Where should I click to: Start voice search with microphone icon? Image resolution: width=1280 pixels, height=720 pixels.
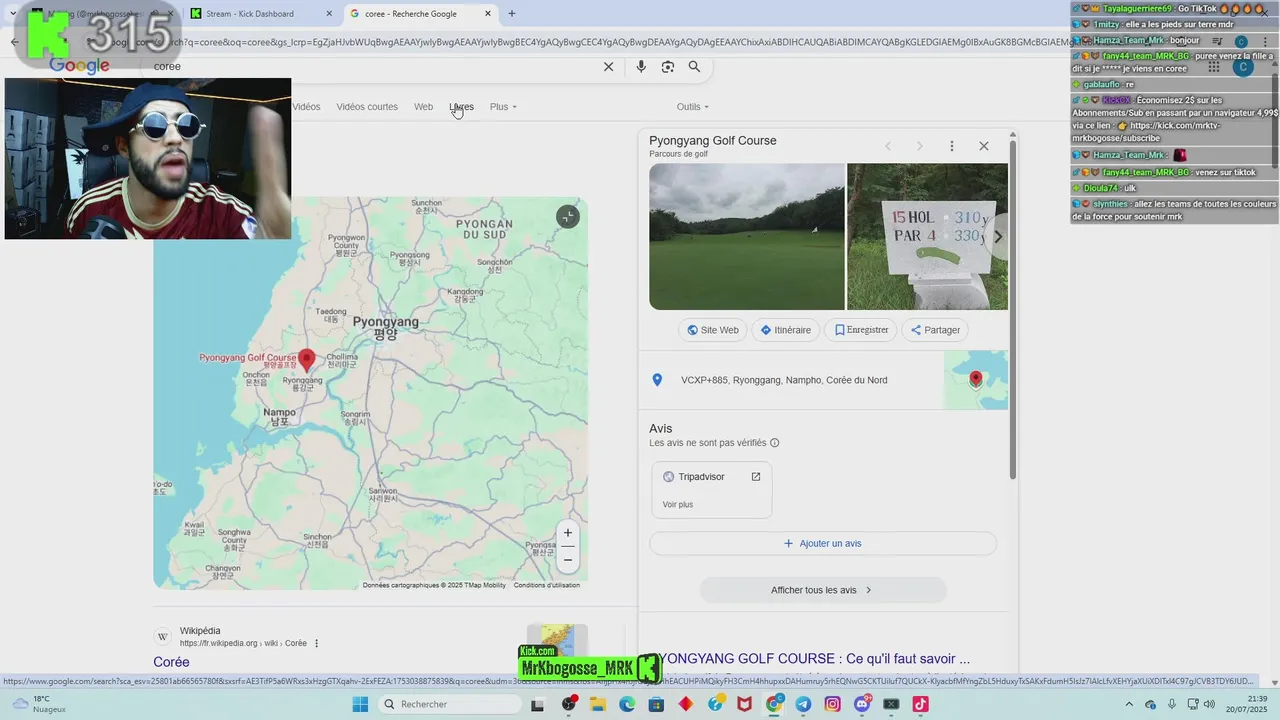click(x=641, y=67)
